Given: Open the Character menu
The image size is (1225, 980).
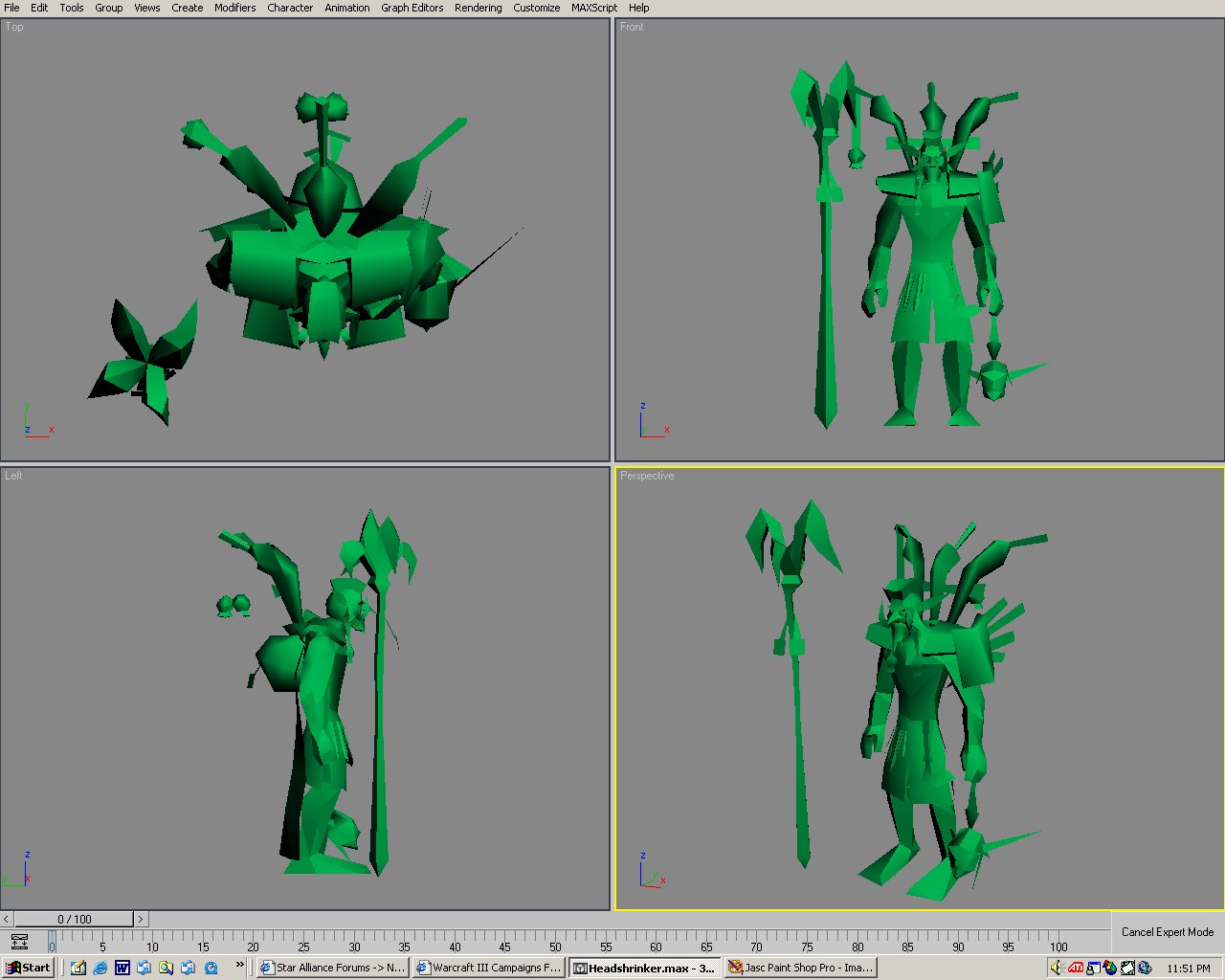Looking at the screenshot, I should coord(290,8).
